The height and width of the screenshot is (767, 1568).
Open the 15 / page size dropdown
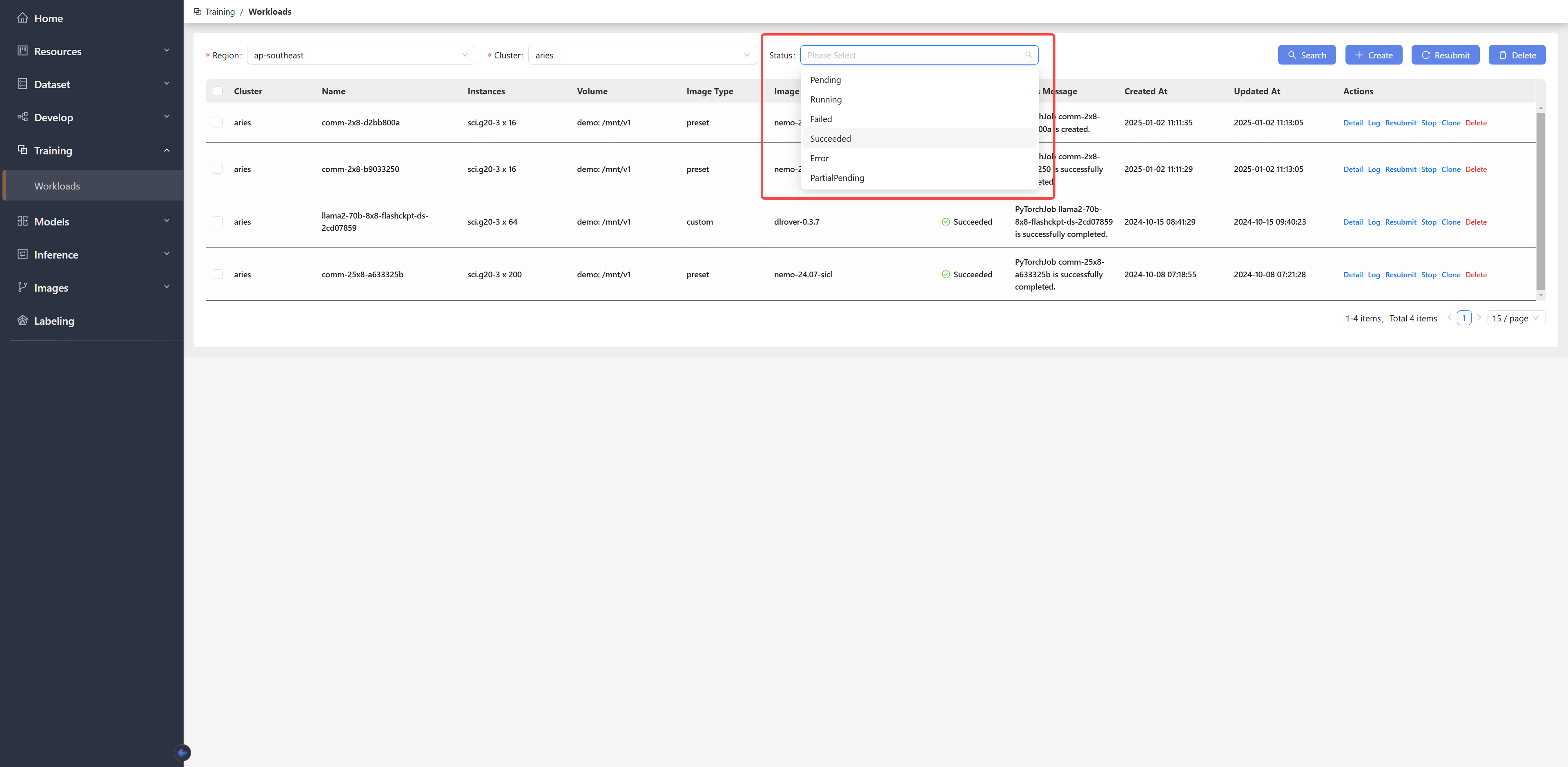click(1516, 319)
